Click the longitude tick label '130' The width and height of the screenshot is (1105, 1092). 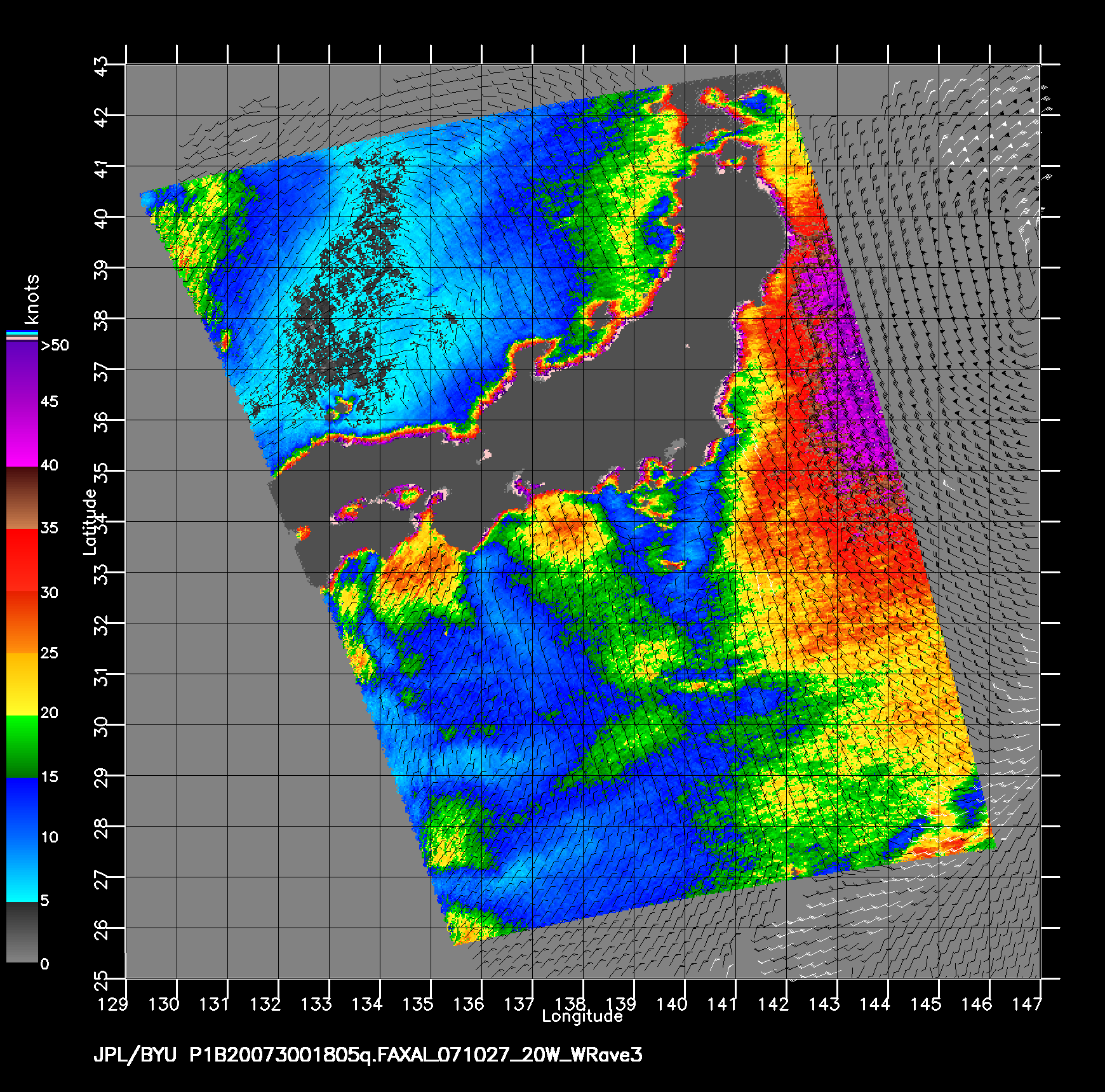click(164, 1004)
